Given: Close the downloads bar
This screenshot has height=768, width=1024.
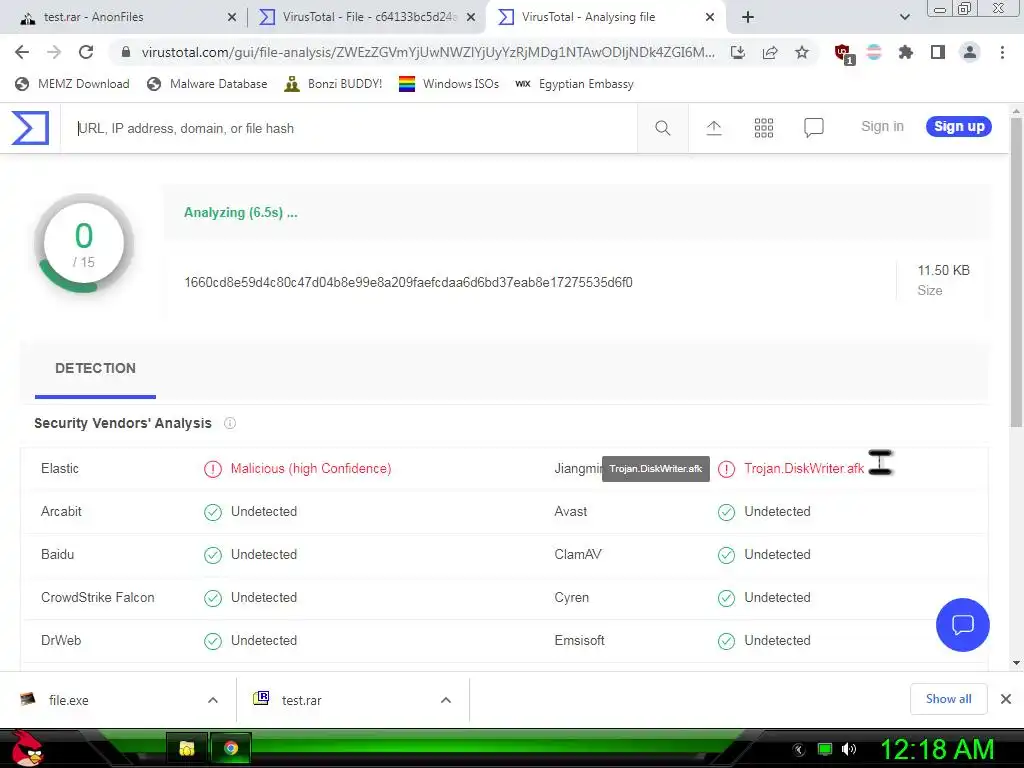Looking at the screenshot, I should 1006,699.
